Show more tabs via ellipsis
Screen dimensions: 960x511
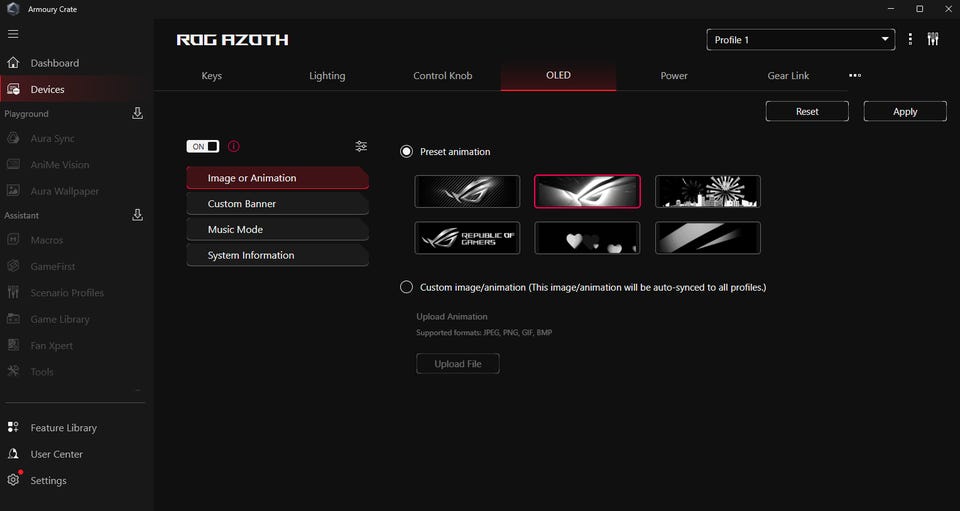[855, 75]
